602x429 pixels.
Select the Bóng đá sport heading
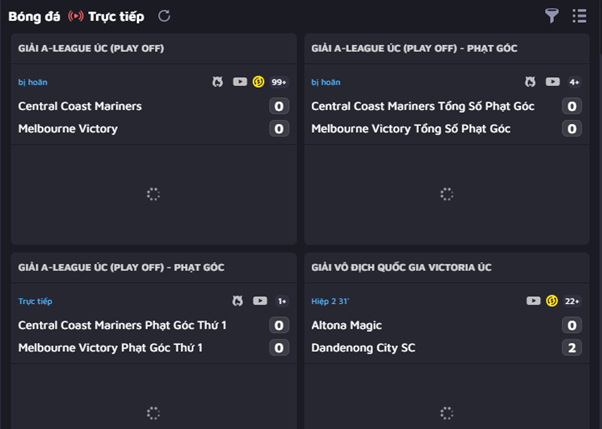(x=34, y=17)
